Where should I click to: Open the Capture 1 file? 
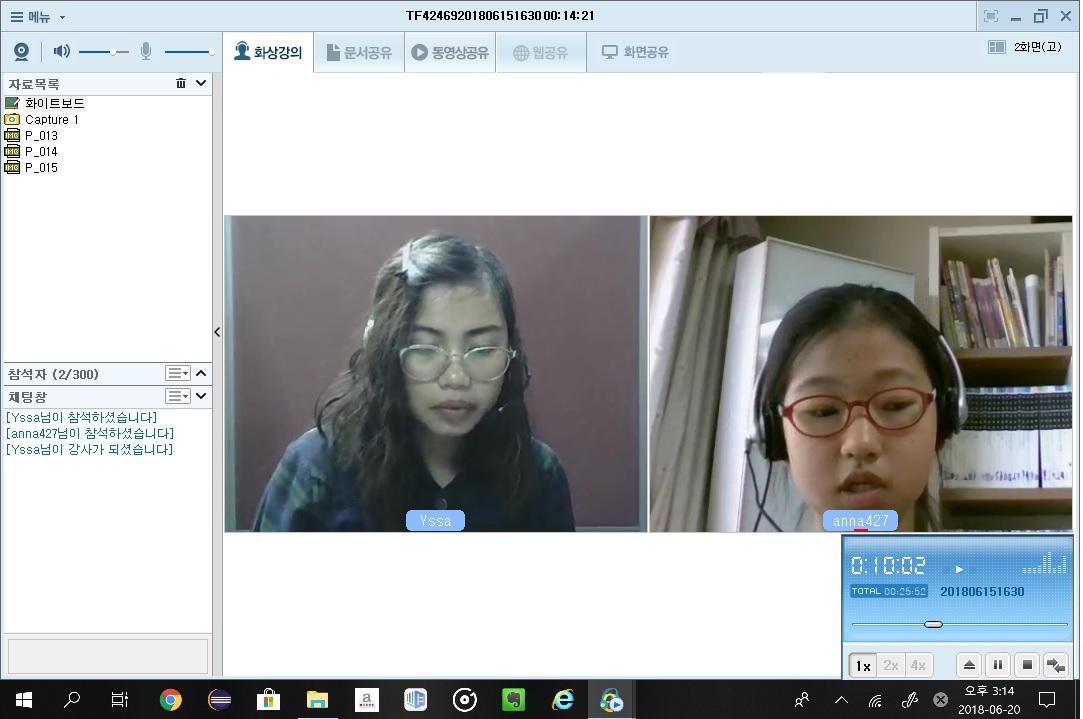click(51, 119)
